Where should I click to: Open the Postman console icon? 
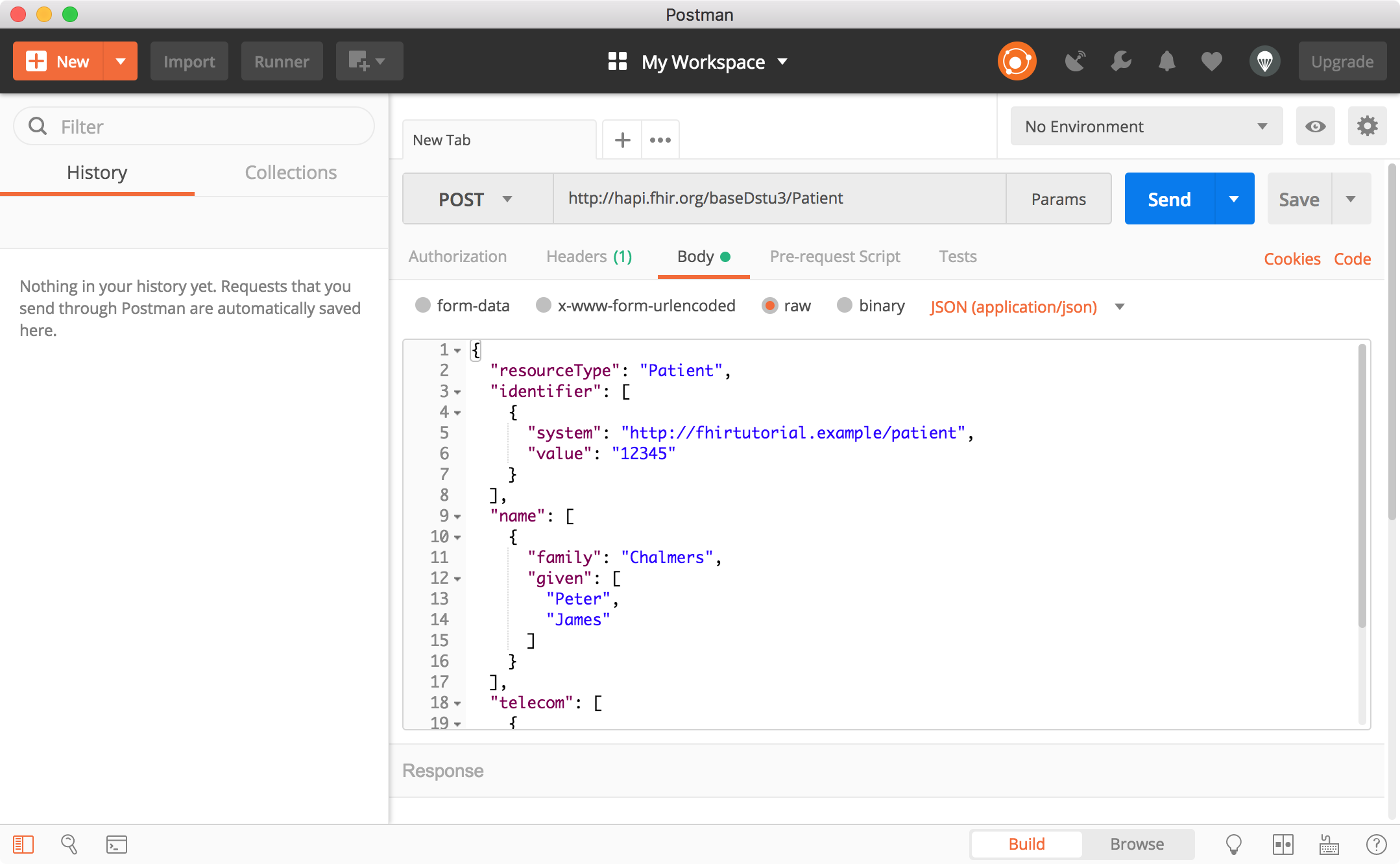tap(117, 844)
